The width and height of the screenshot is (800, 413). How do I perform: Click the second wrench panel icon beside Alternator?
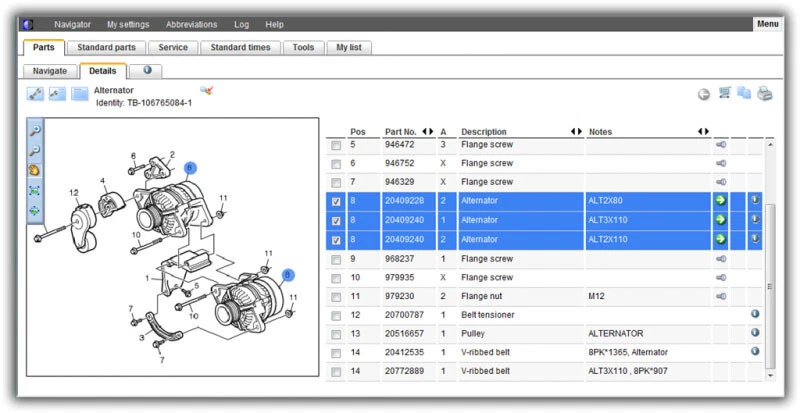58,93
